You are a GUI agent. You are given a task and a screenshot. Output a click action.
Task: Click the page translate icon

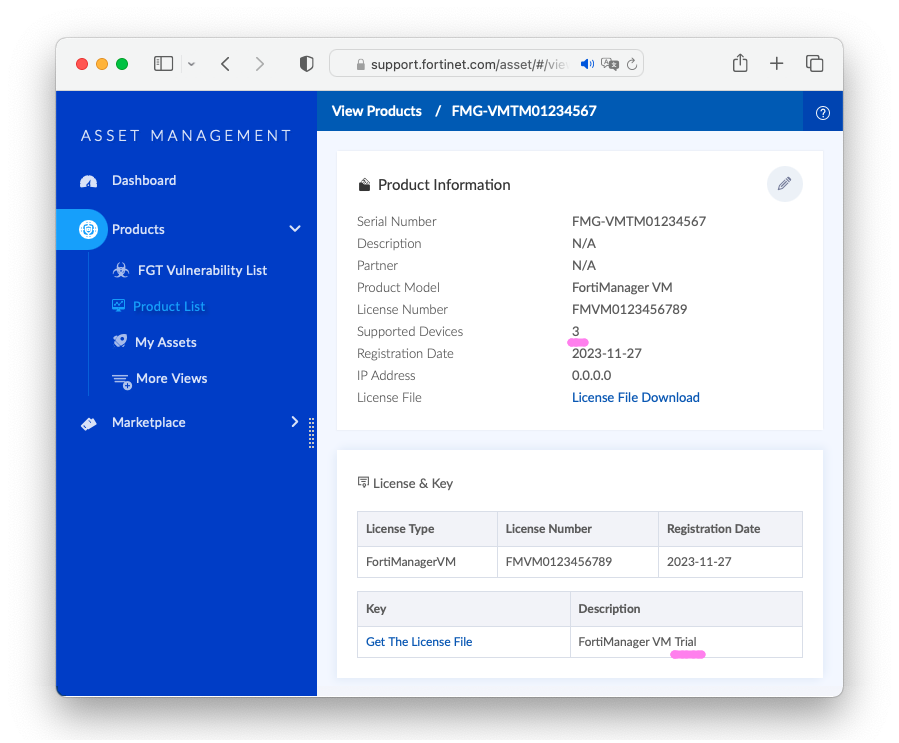[609, 64]
